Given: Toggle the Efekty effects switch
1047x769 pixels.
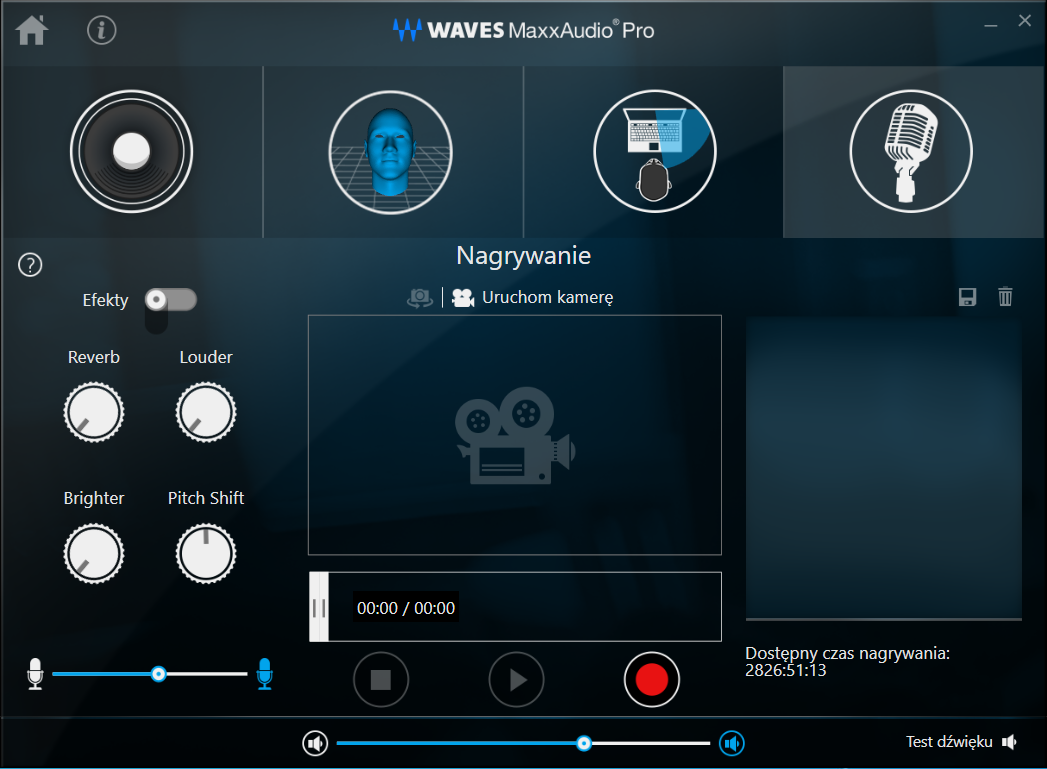Looking at the screenshot, I should [x=171, y=300].
